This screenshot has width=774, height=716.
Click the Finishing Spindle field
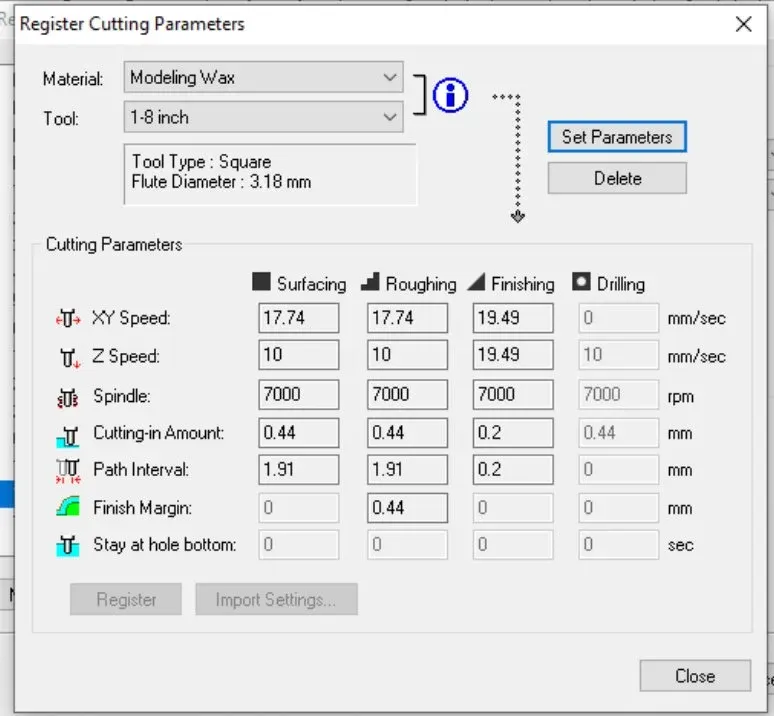click(513, 394)
